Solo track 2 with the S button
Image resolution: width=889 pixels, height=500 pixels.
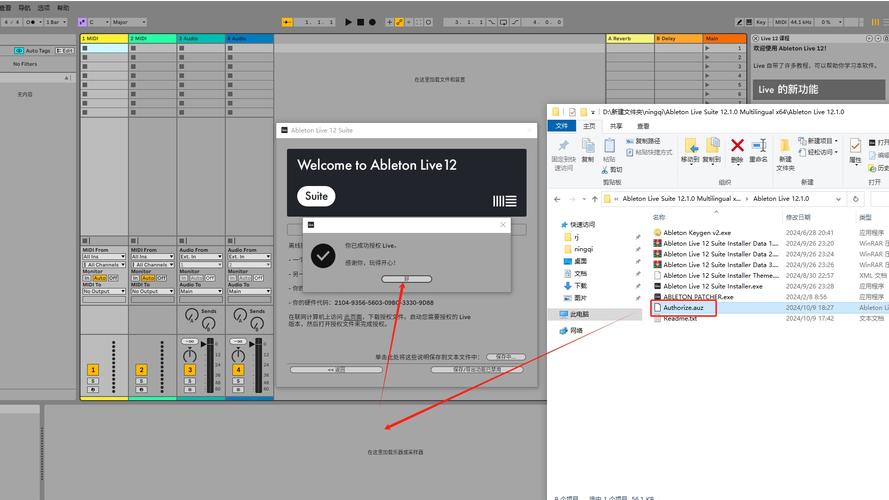coord(141,381)
